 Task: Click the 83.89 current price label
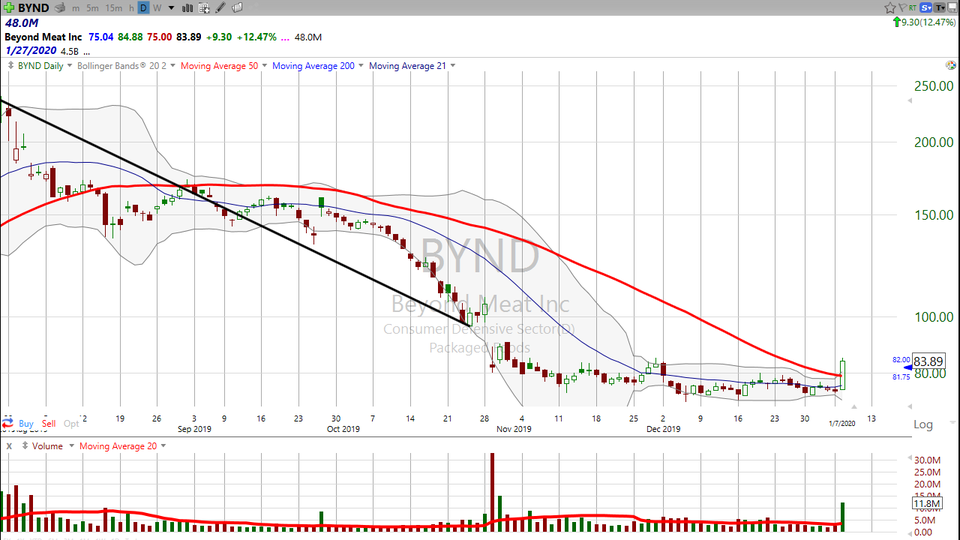point(928,361)
